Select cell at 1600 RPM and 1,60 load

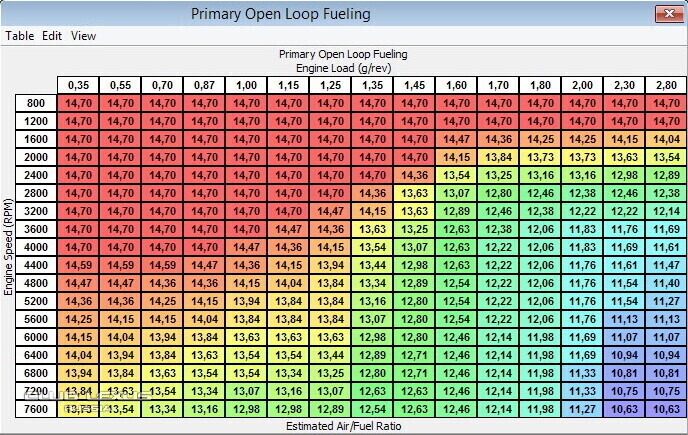tap(455, 139)
